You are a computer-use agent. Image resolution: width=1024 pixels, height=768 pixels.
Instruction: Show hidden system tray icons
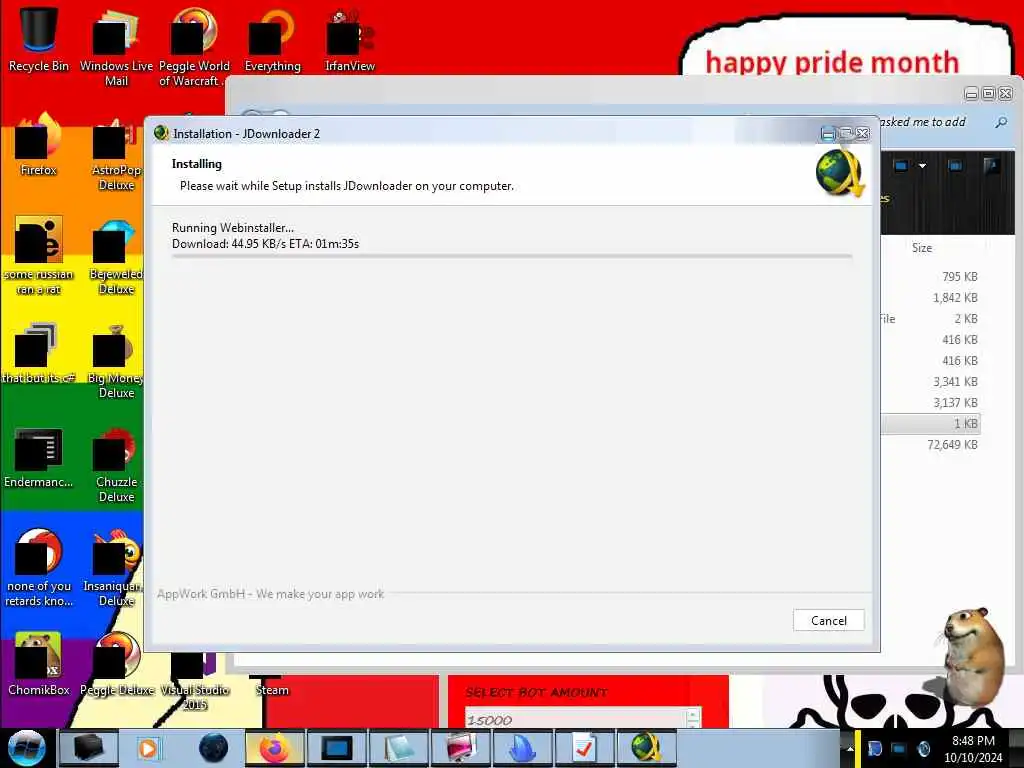850,748
